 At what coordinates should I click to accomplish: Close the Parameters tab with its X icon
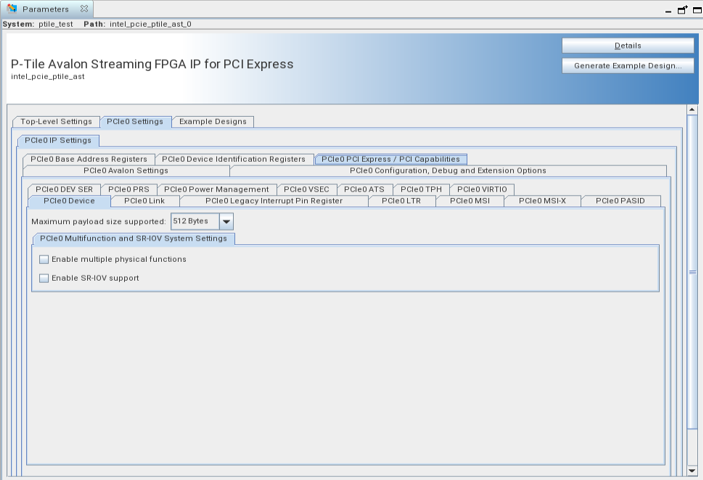coord(84,9)
